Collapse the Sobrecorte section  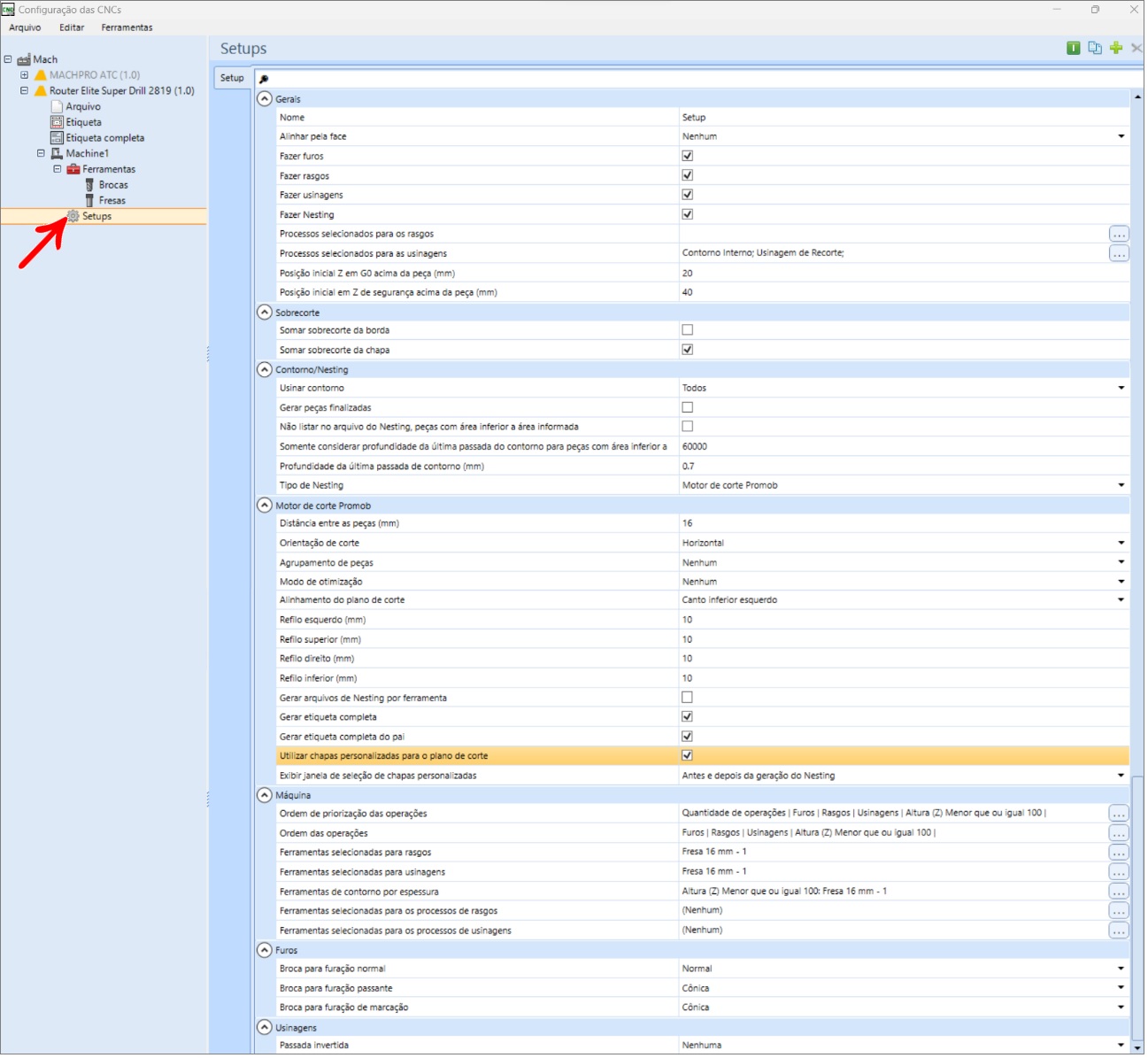pyautogui.click(x=264, y=313)
